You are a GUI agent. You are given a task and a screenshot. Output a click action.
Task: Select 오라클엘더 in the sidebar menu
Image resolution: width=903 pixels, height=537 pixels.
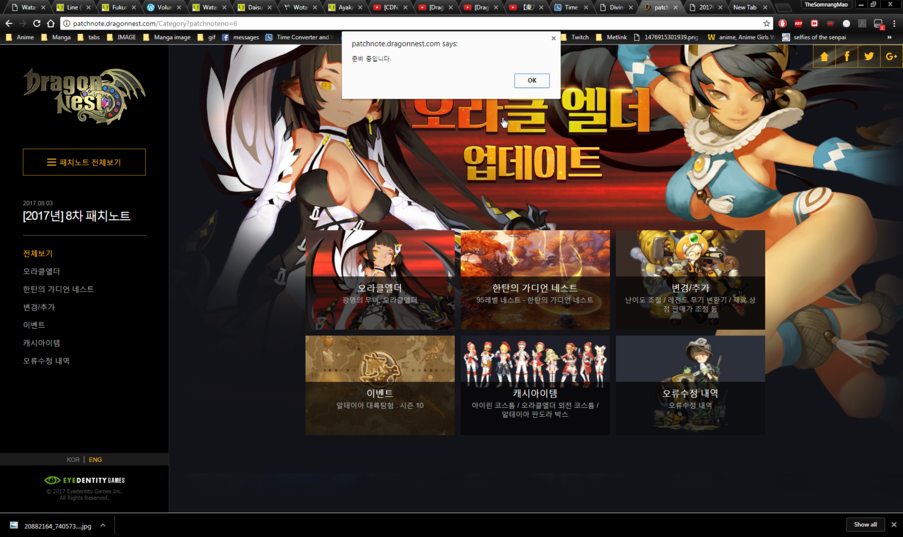(x=41, y=271)
